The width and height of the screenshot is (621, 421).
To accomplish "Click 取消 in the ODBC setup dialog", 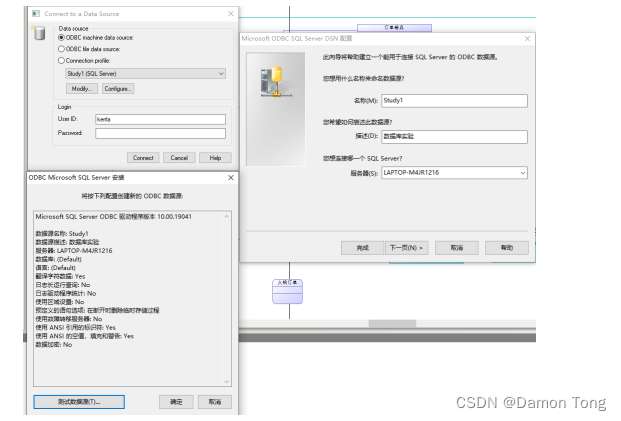I will tap(215, 402).
